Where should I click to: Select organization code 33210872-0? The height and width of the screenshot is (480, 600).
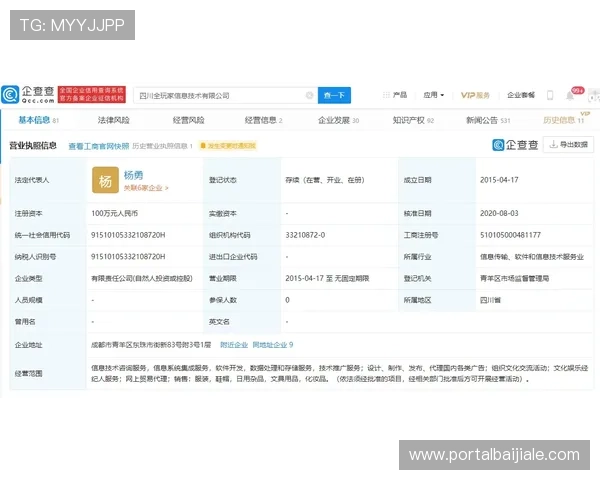point(305,235)
